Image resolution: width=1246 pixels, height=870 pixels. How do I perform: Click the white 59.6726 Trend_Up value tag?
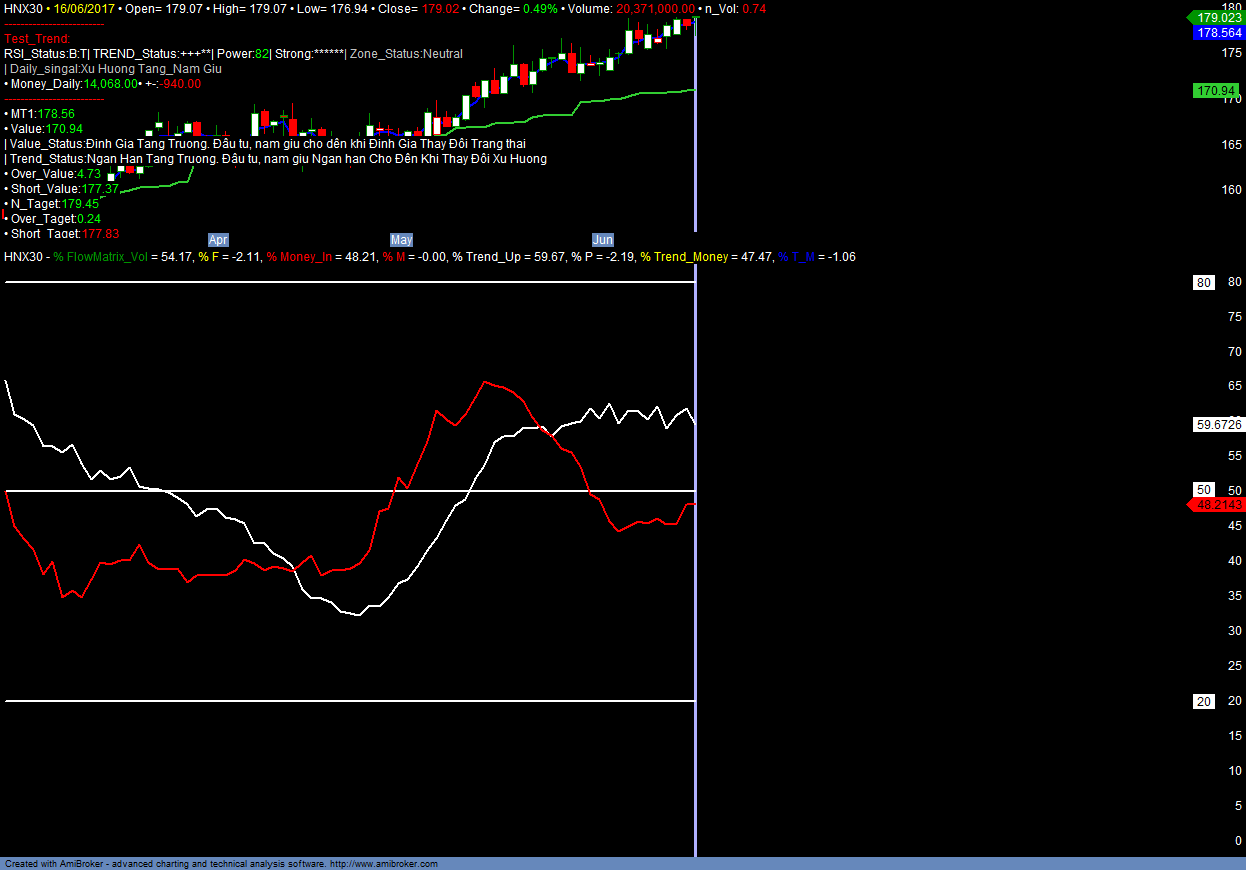pyautogui.click(x=1218, y=425)
